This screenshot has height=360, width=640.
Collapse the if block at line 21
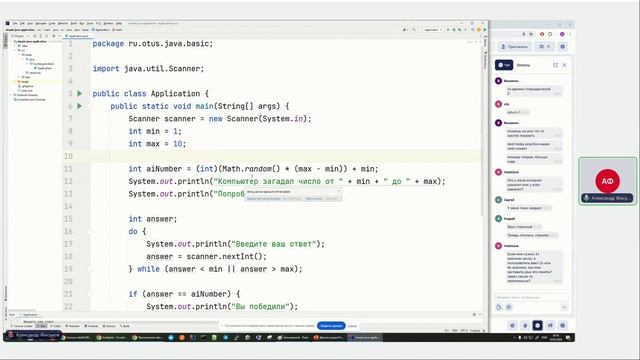click(x=90, y=294)
